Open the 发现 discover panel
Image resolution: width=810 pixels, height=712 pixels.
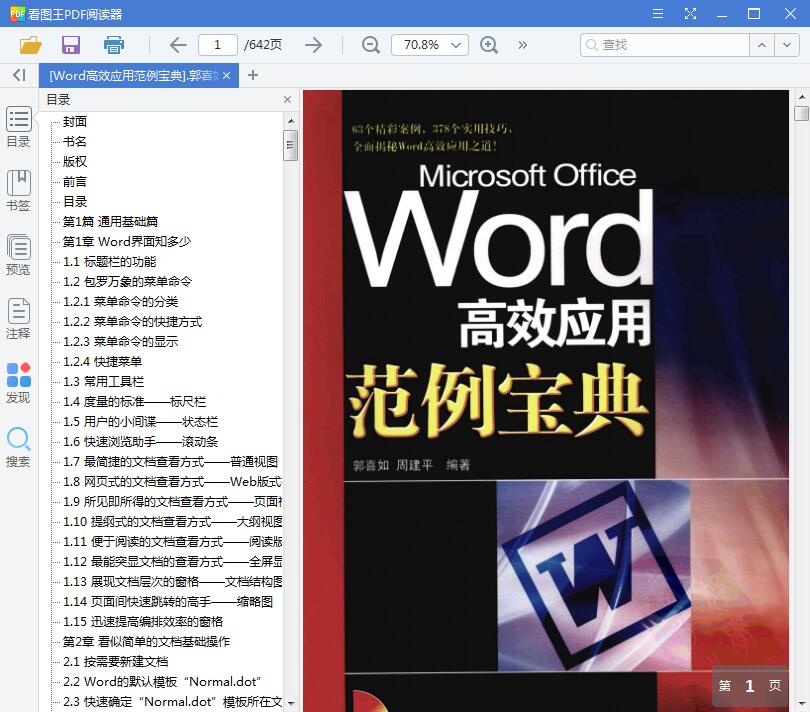[19, 383]
